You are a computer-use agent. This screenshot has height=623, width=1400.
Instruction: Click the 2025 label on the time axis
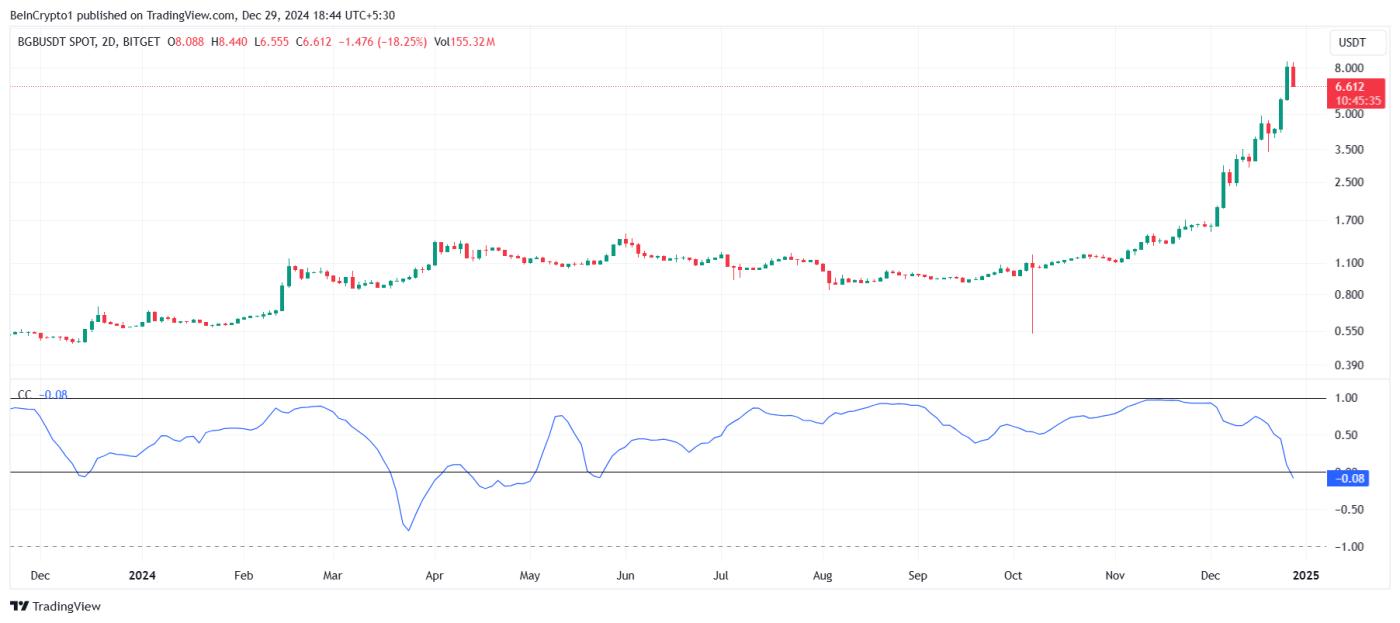(x=1307, y=576)
